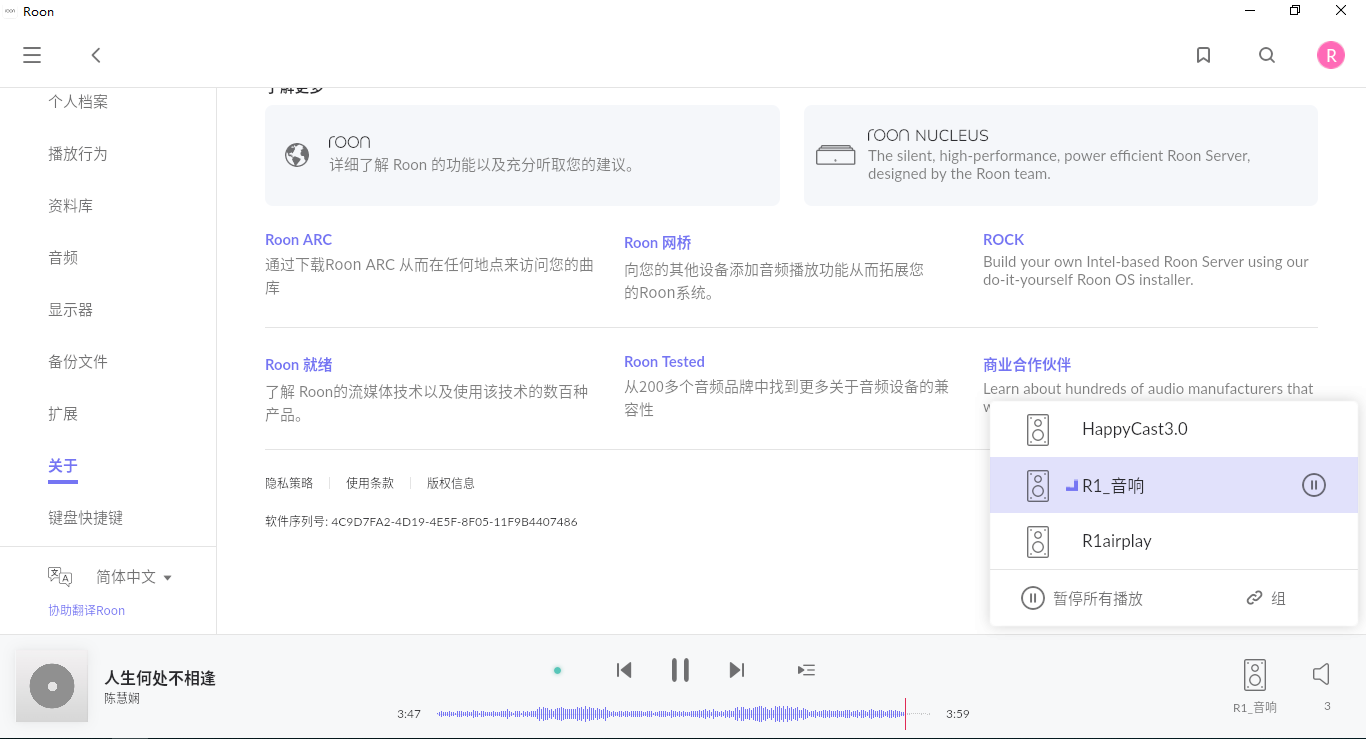Screen dimensions: 1366x739
Task: Open bookmarks from the top bar
Action: 1204,55
